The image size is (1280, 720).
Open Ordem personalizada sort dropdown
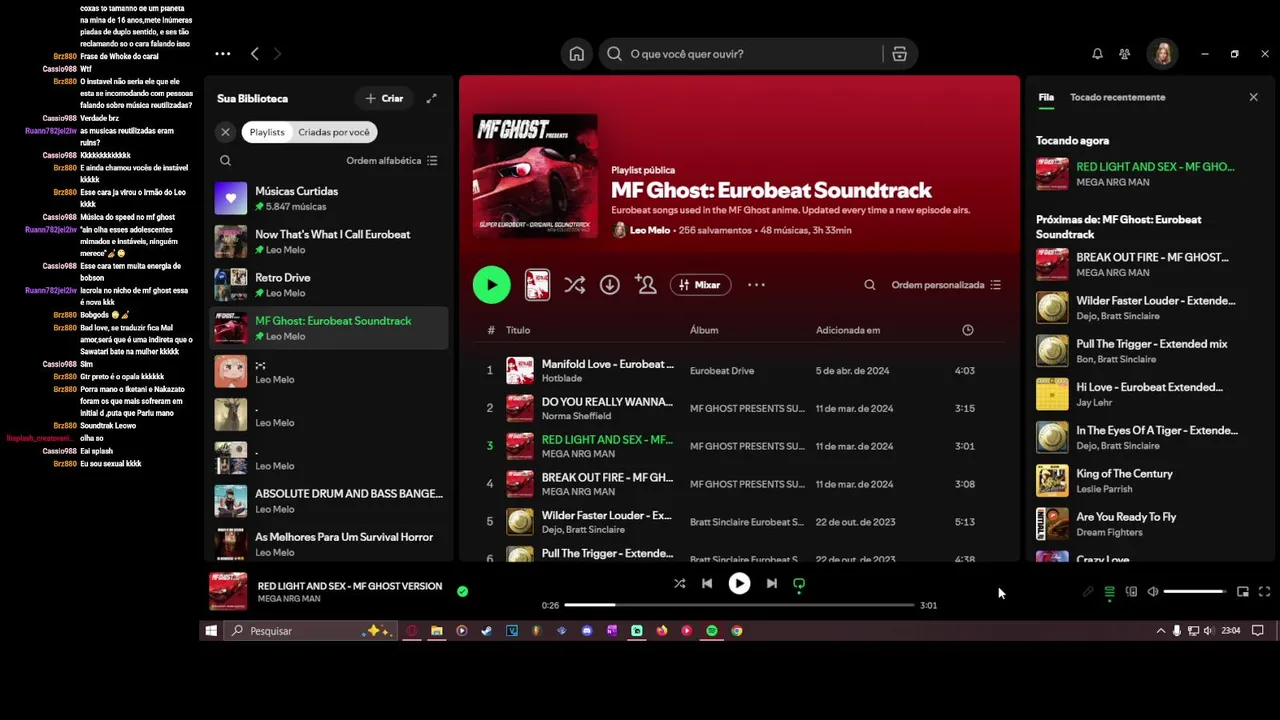945,285
